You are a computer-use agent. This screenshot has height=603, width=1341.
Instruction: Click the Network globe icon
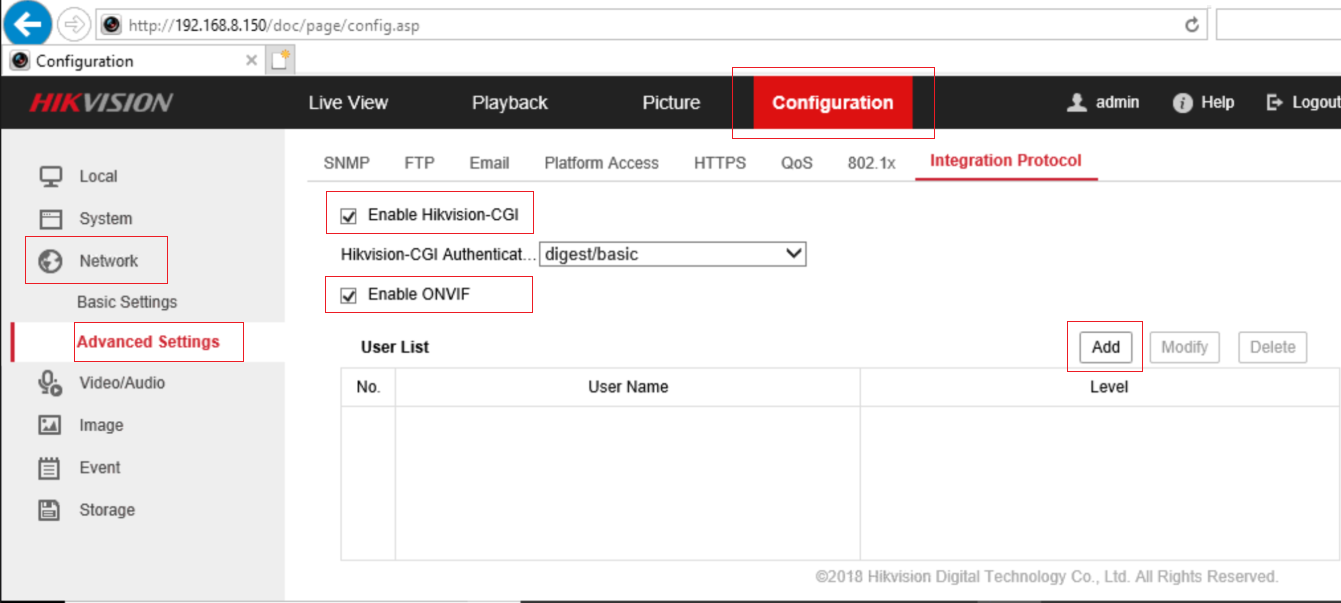50,261
